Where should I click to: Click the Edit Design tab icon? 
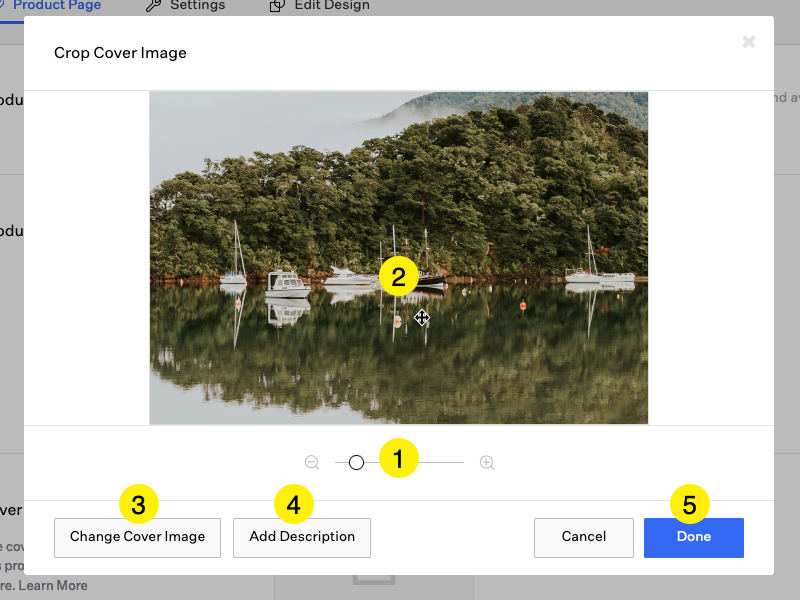click(277, 6)
